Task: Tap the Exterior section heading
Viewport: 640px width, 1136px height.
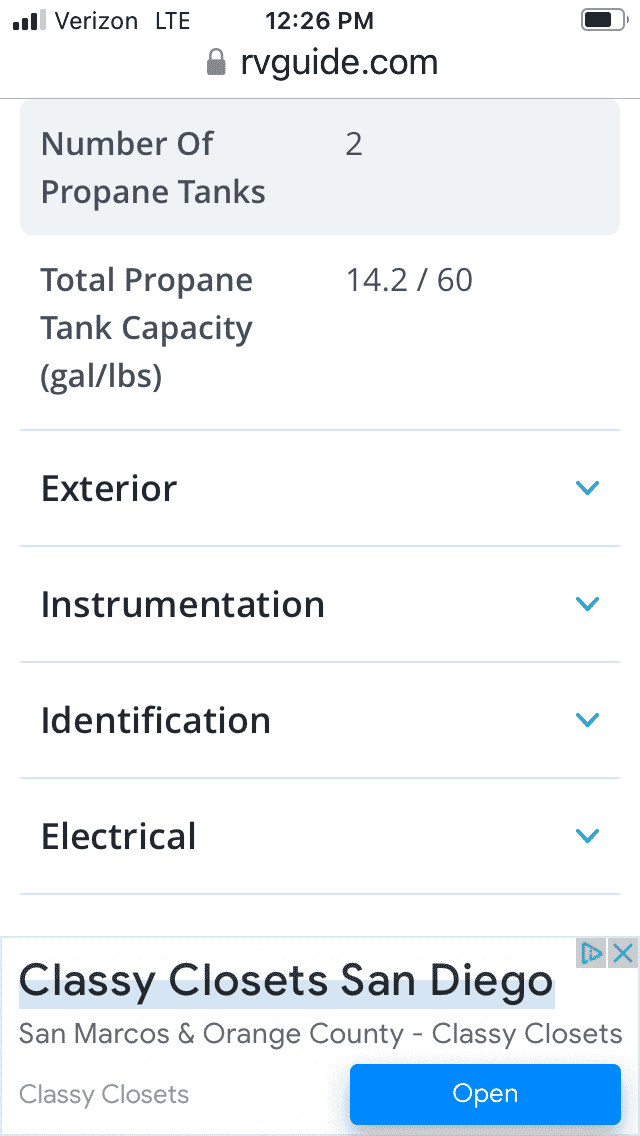Action: 109,488
